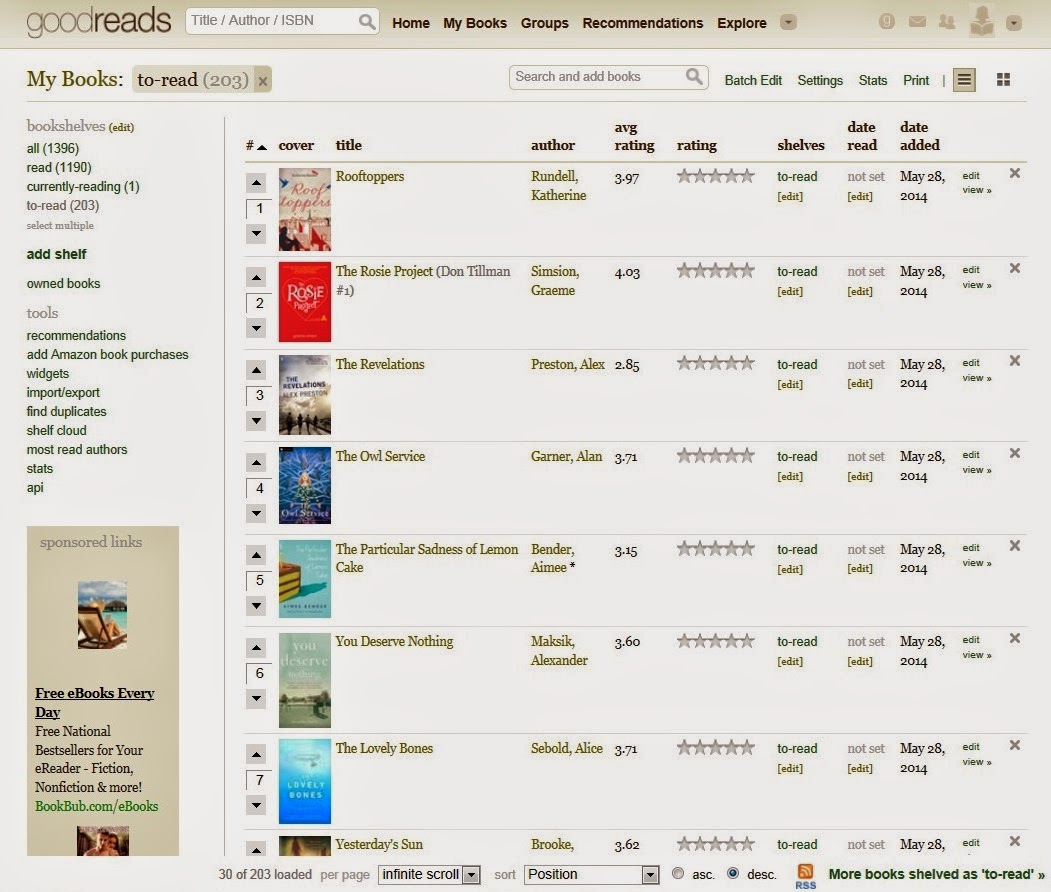
Task: Move The Revelations down in position
Action: [x=257, y=421]
